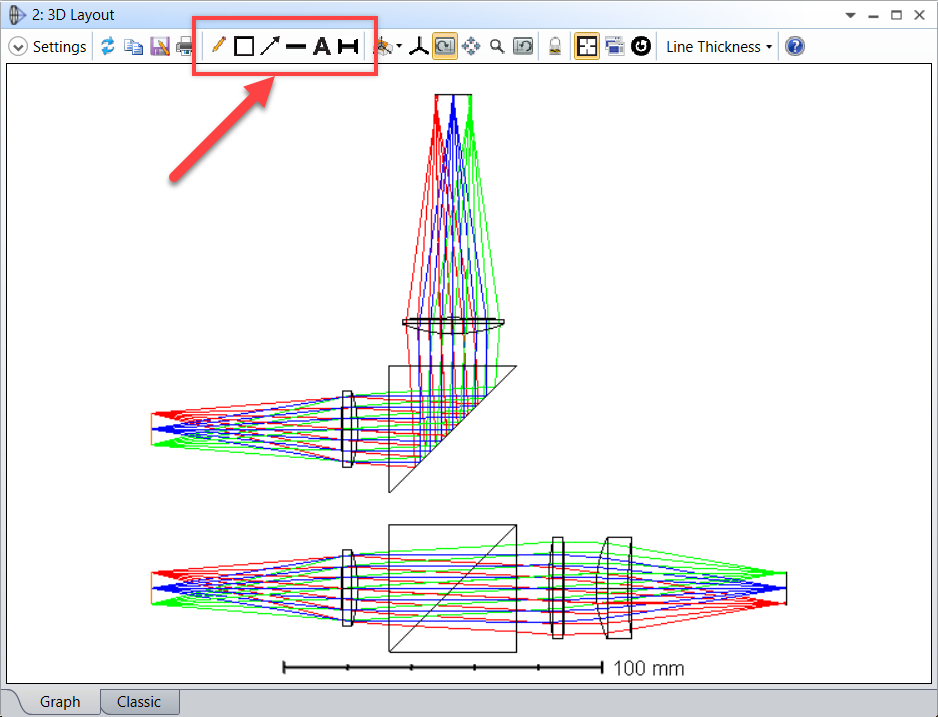938x717 pixels.
Task: Select the line drawing tool
Action: 296,47
